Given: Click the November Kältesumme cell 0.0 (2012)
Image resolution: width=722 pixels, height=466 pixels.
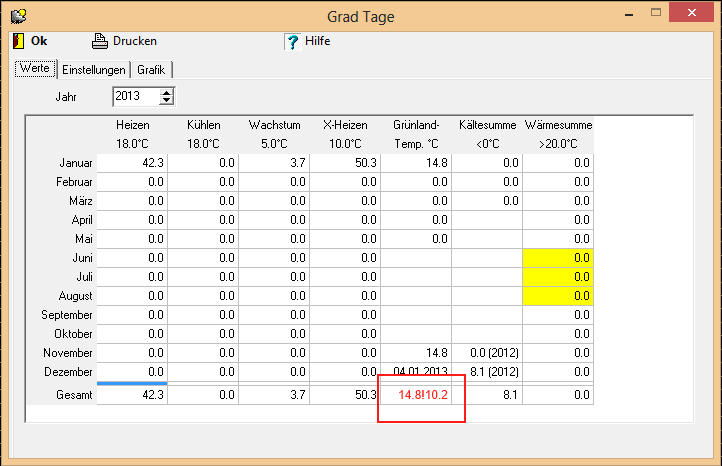Looking at the screenshot, I should tap(487, 353).
